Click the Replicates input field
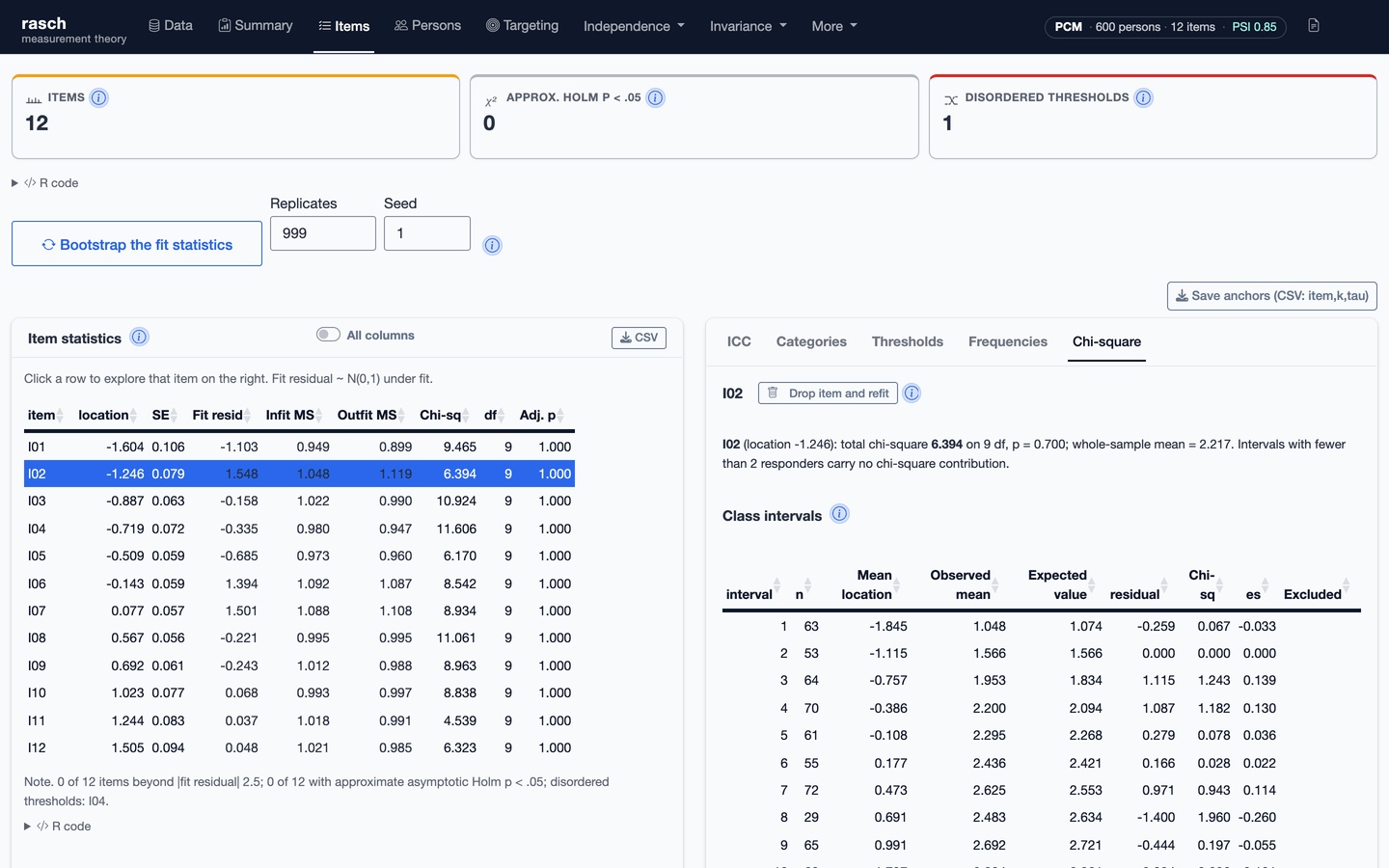The width and height of the screenshot is (1389, 868). pyautogui.click(x=323, y=233)
